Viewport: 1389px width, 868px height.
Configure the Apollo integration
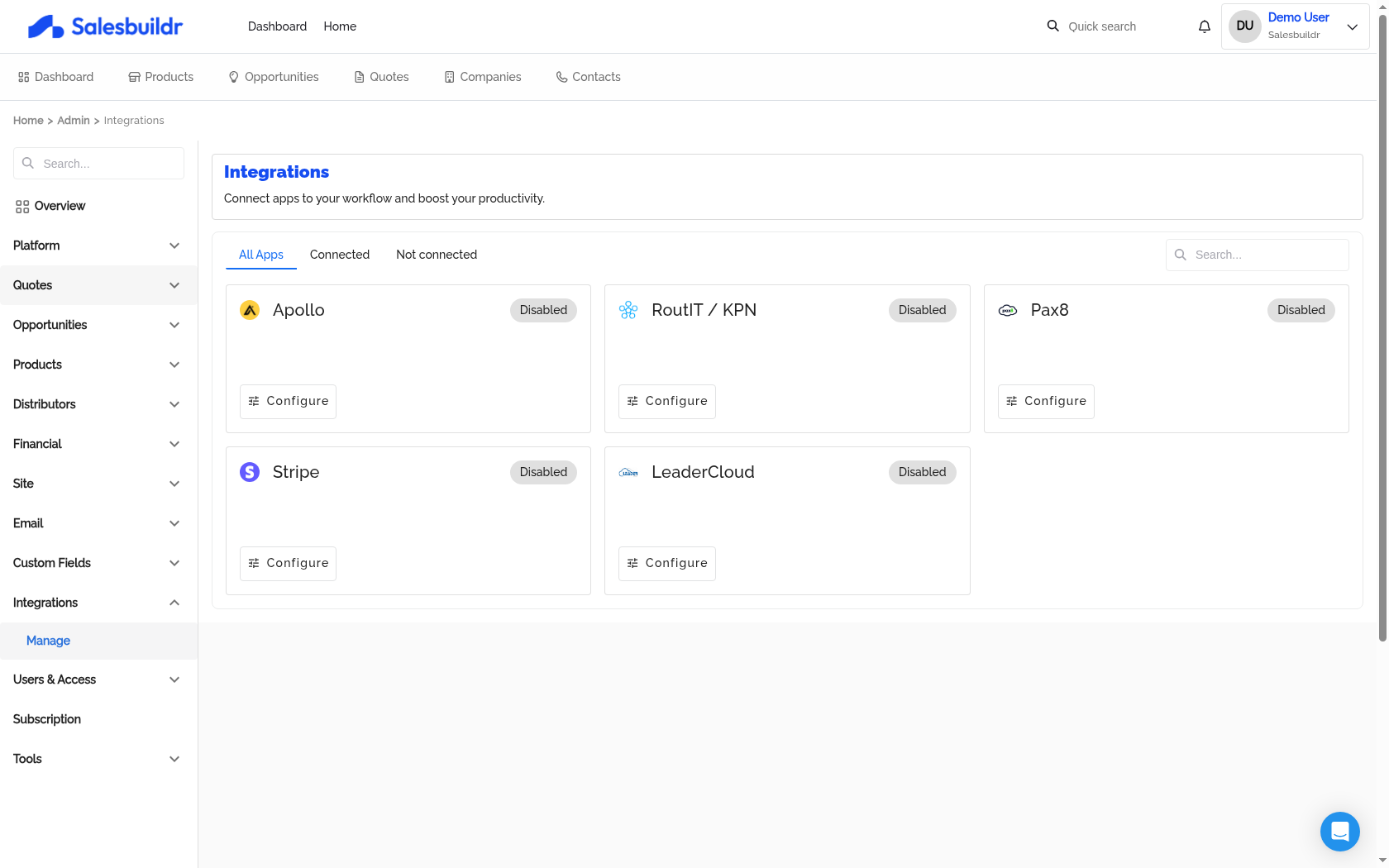[x=288, y=401]
